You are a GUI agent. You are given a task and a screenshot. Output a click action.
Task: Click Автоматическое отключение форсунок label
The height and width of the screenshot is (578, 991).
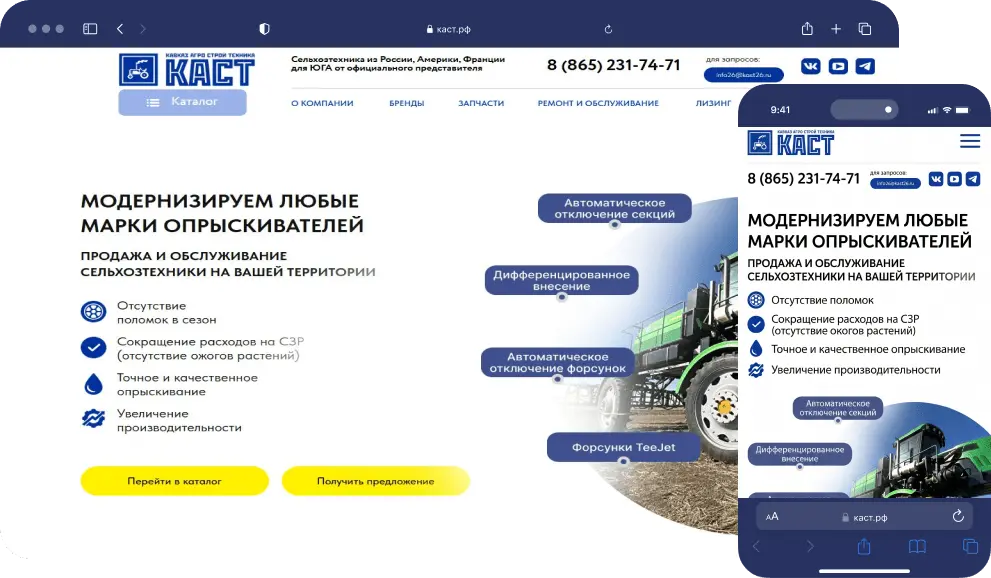tap(557, 362)
